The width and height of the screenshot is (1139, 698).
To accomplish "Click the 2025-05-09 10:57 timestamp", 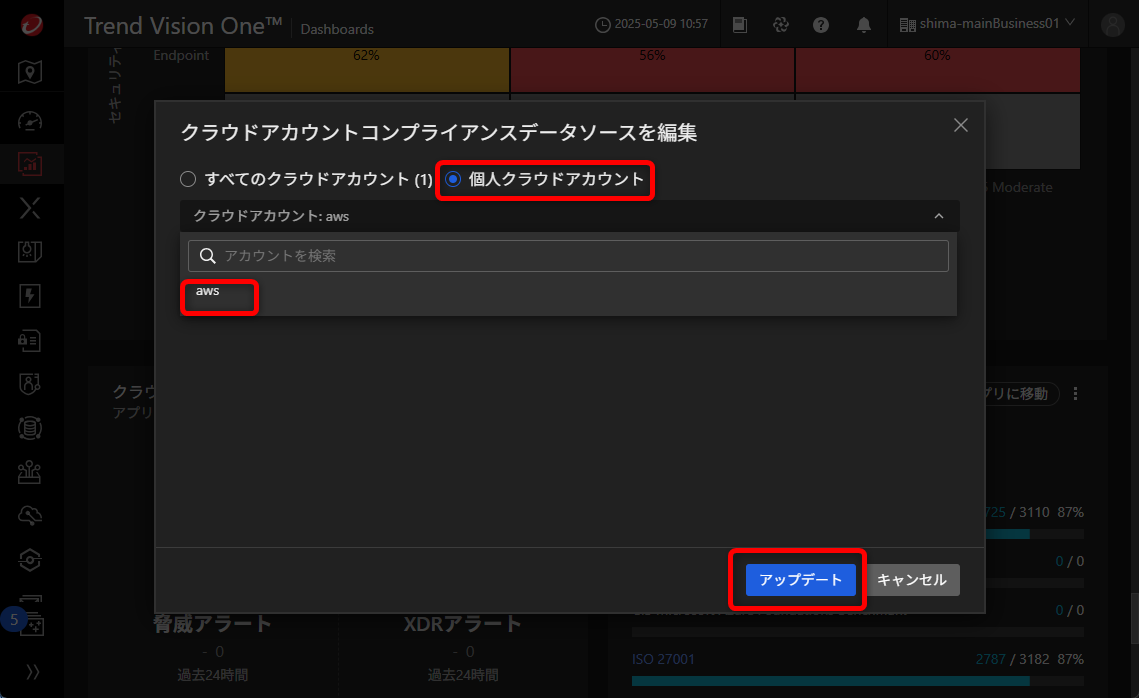I will [661, 24].
